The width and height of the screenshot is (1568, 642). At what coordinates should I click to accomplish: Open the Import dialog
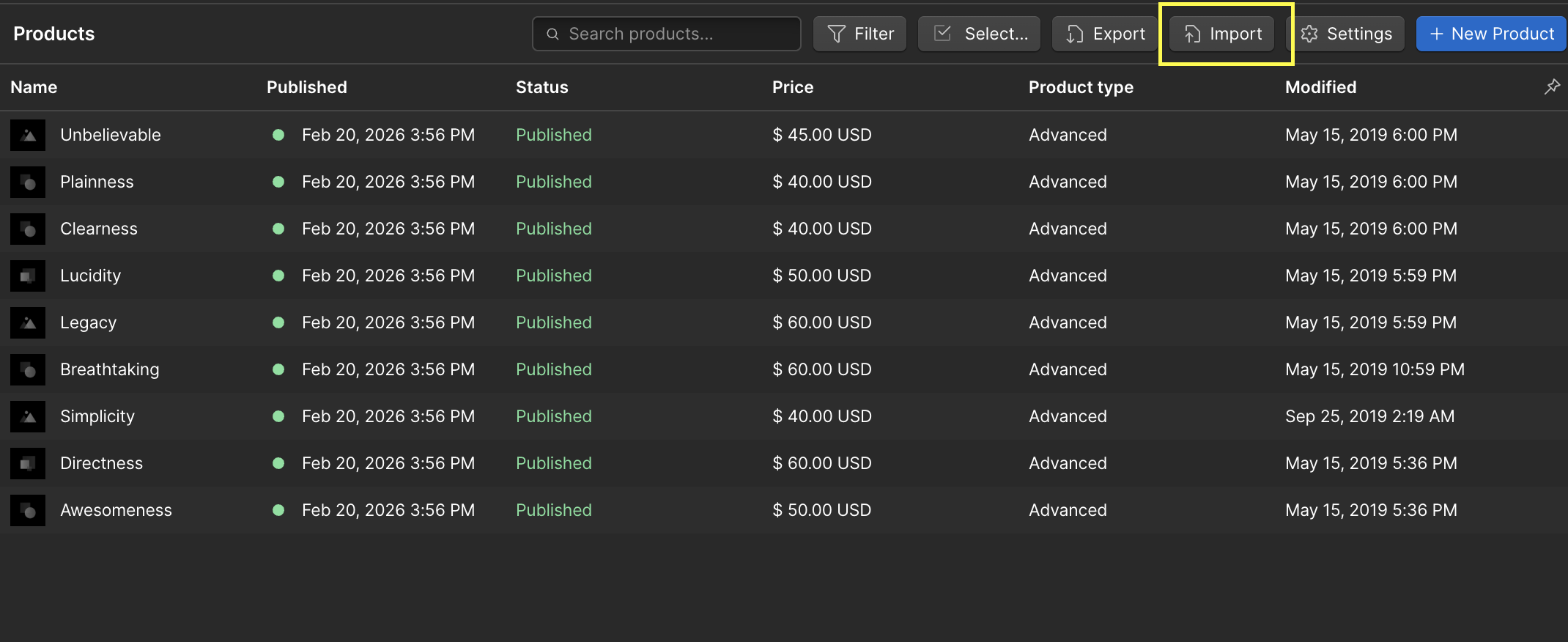(x=1222, y=34)
